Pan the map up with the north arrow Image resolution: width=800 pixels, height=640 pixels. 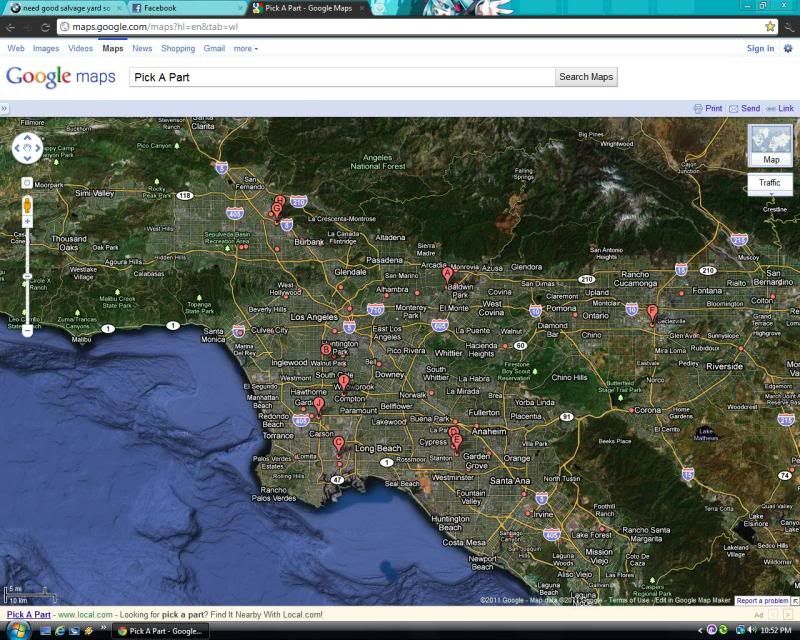pyautogui.click(x=27, y=138)
